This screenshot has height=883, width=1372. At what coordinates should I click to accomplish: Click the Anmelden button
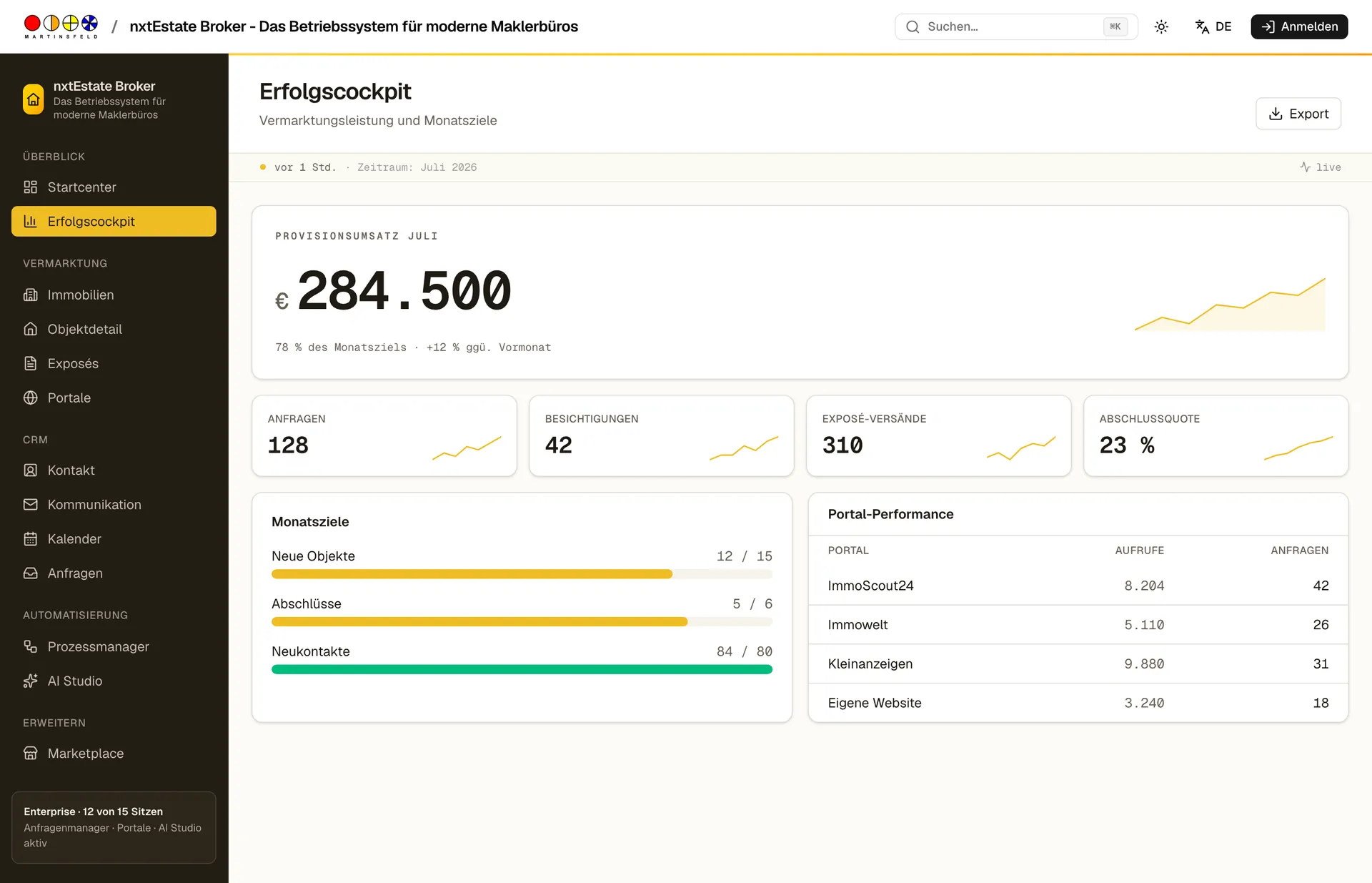[x=1299, y=26]
